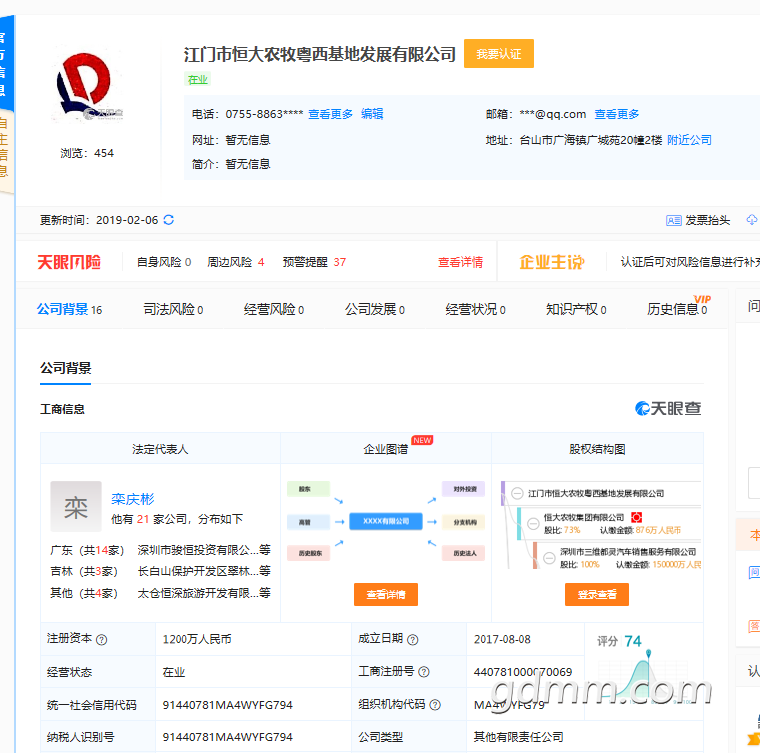Viewport: 760px width, 753px height.
Task: Open the 附近公司 link
Action: (689, 141)
